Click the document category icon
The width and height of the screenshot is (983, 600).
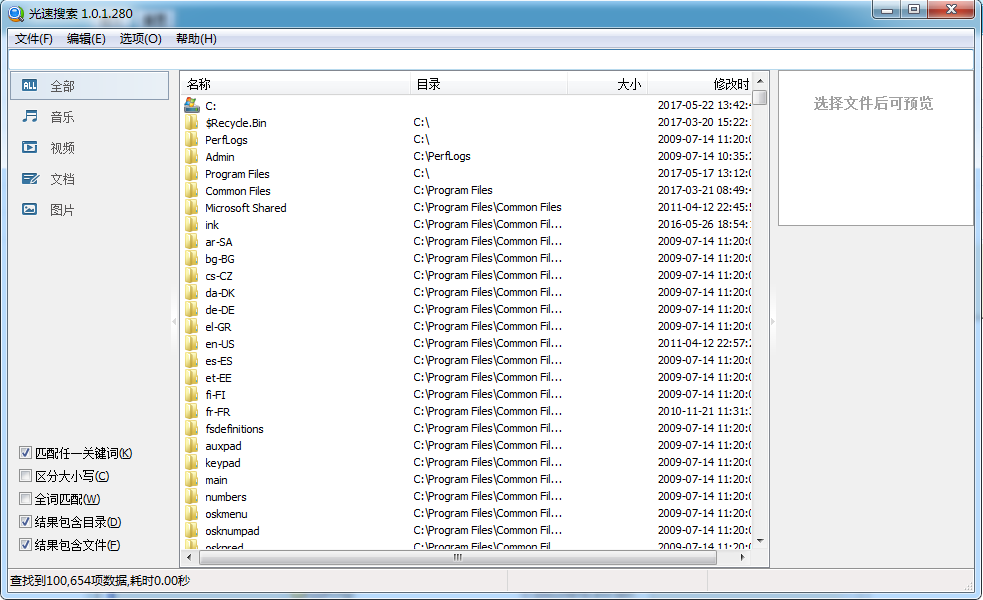coord(29,179)
